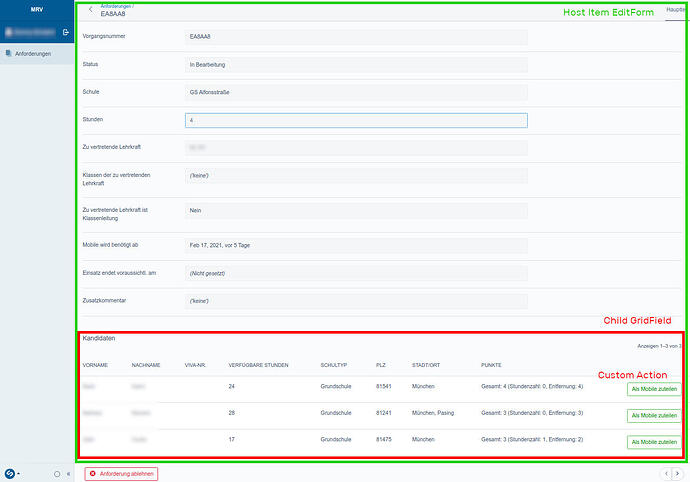Collapse the sidebar with the double chevron
The height and width of the screenshot is (482, 690).
click(x=68, y=473)
